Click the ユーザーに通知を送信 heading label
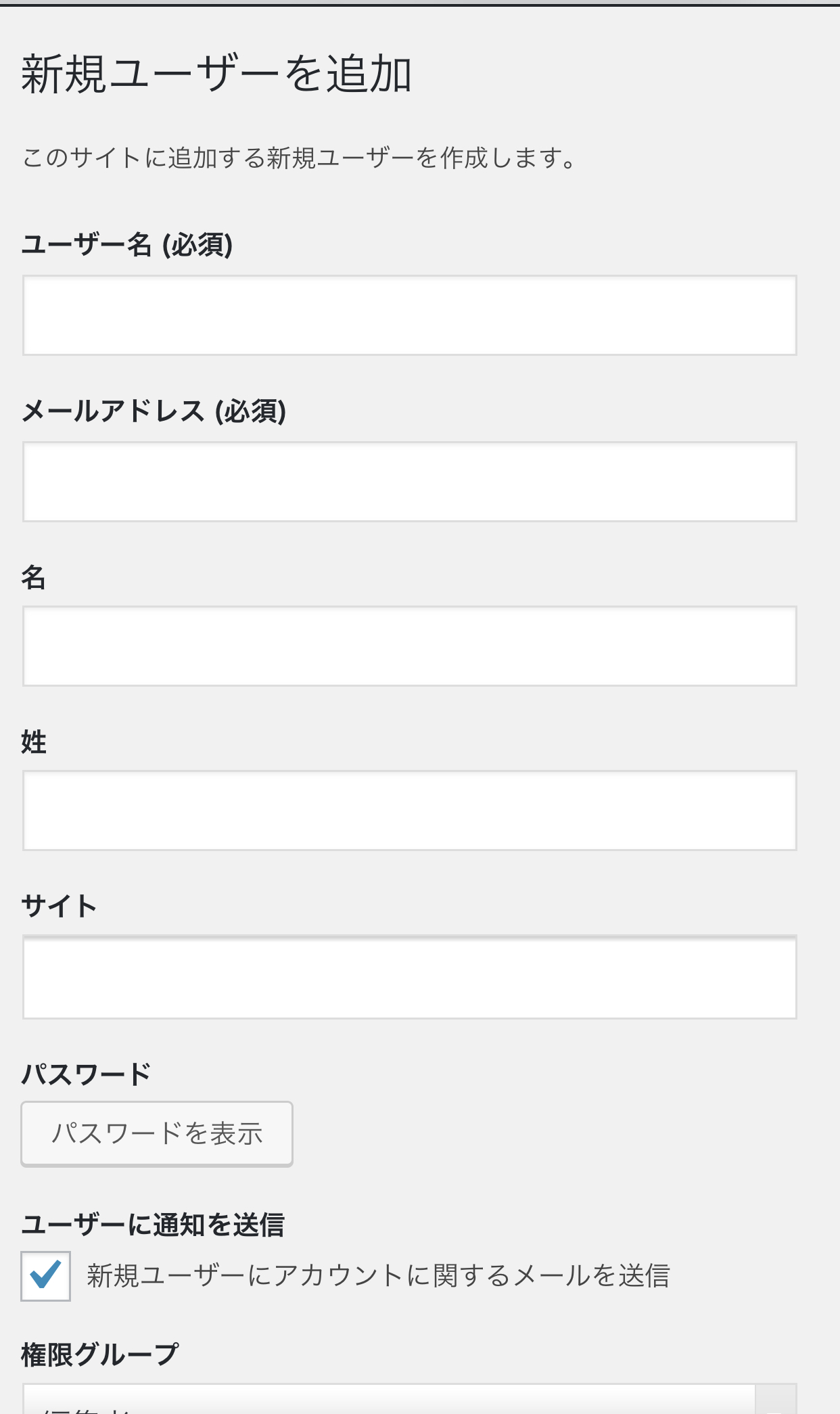The height and width of the screenshot is (1414, 840). pos(153,1225)
